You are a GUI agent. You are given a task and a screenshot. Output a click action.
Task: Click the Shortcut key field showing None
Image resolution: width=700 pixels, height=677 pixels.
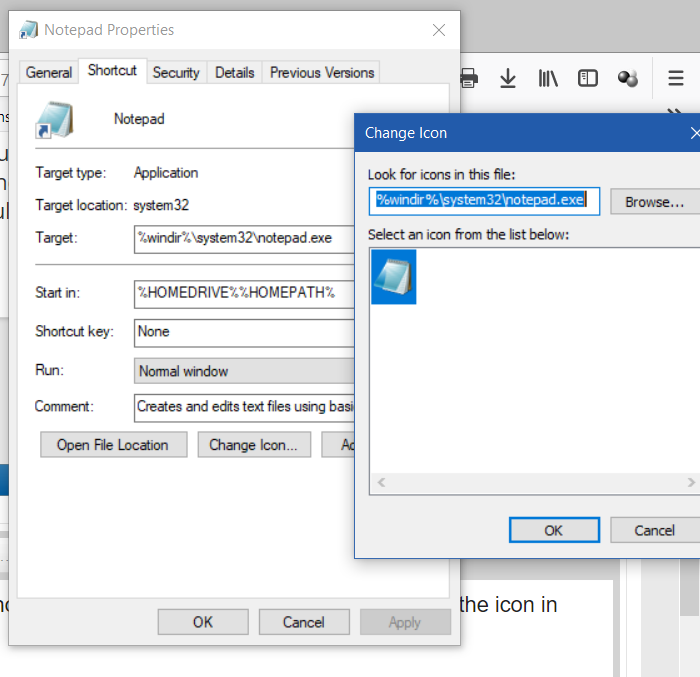coord(244,333)
